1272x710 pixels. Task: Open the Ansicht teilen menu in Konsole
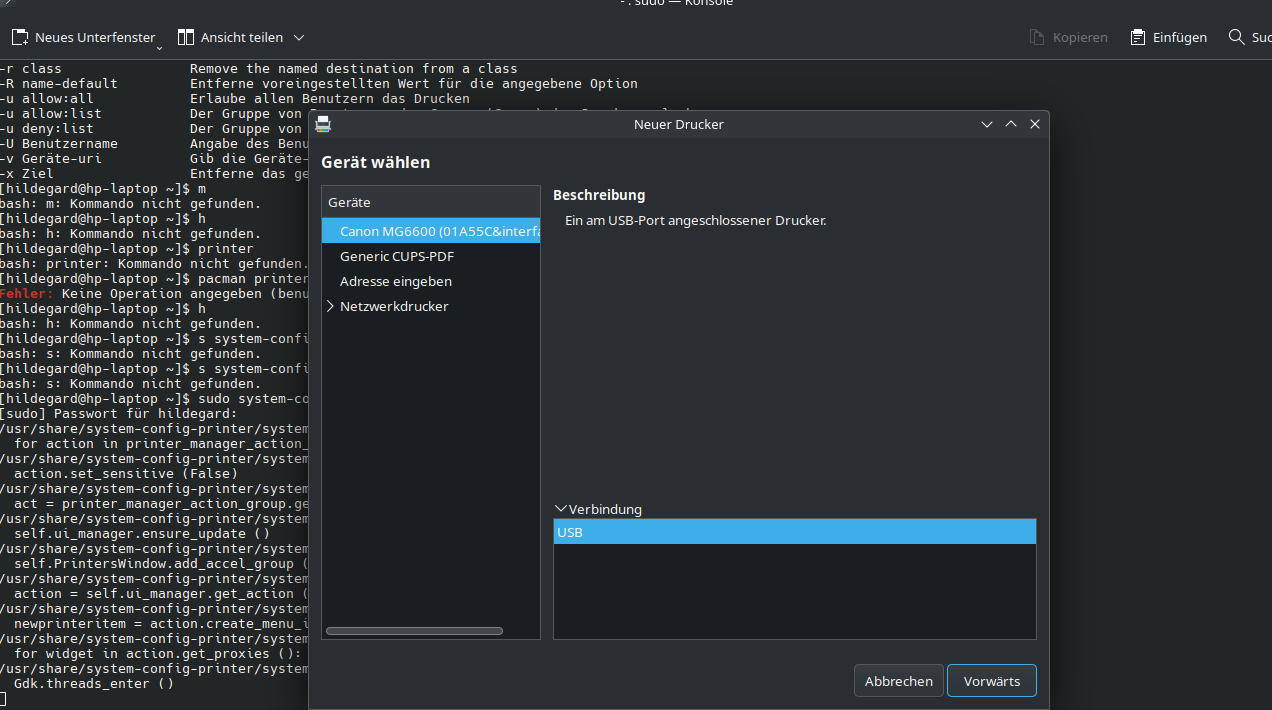pos(241,37)
